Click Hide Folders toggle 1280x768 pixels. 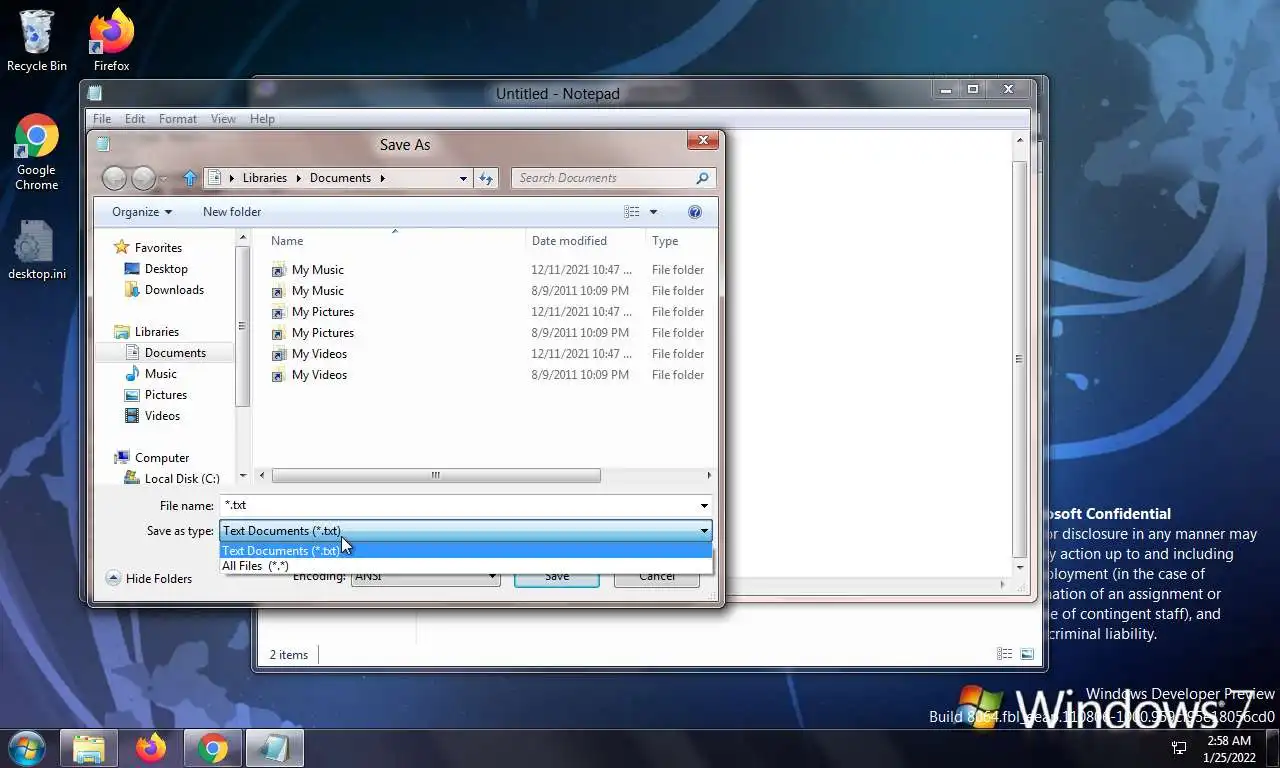click(x=149, y=579)
